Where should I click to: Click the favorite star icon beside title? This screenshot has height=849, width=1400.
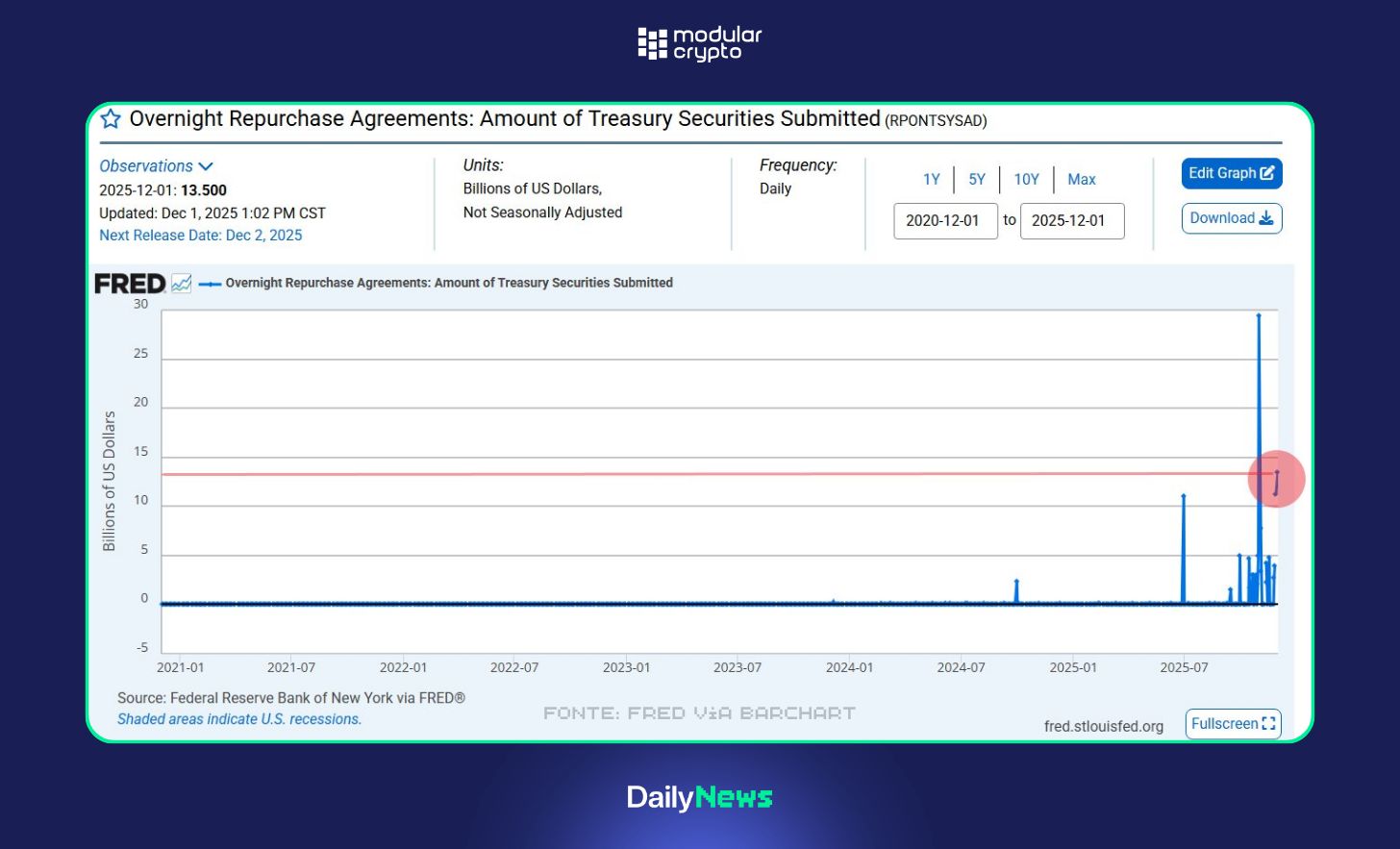click(x=111, y=119)
